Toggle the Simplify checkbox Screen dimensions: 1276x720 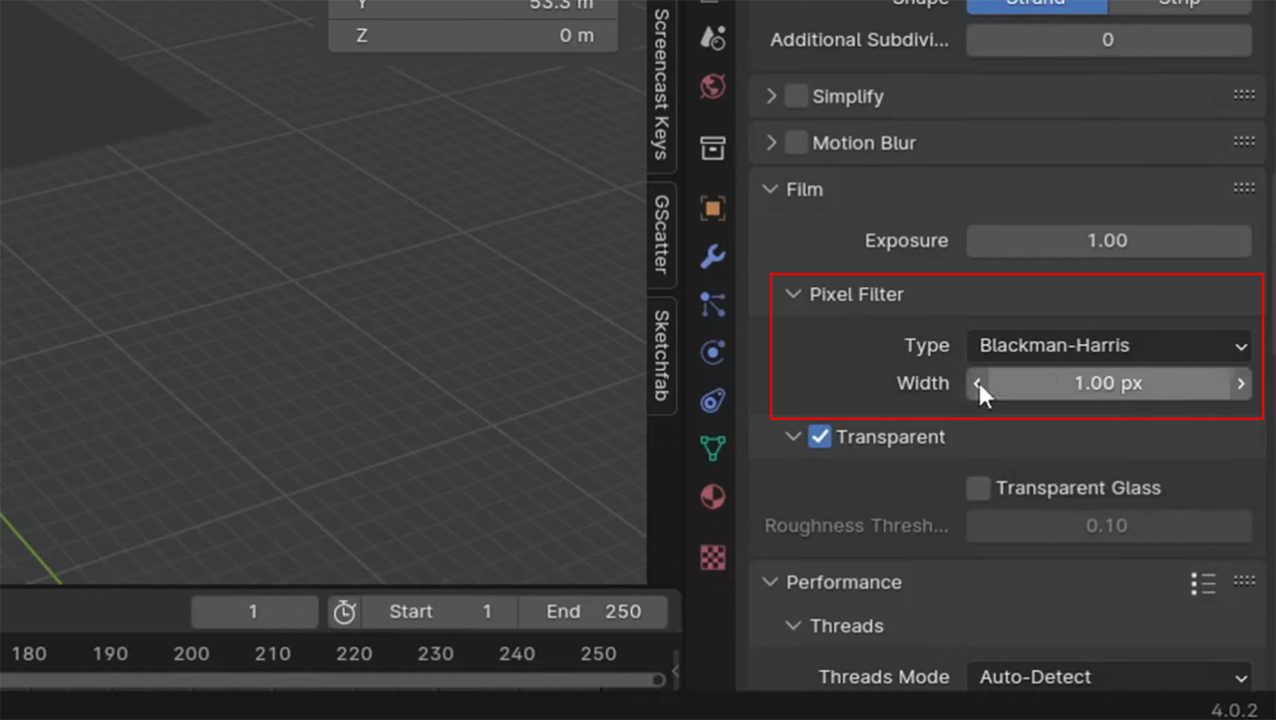[x=796, y=96]
